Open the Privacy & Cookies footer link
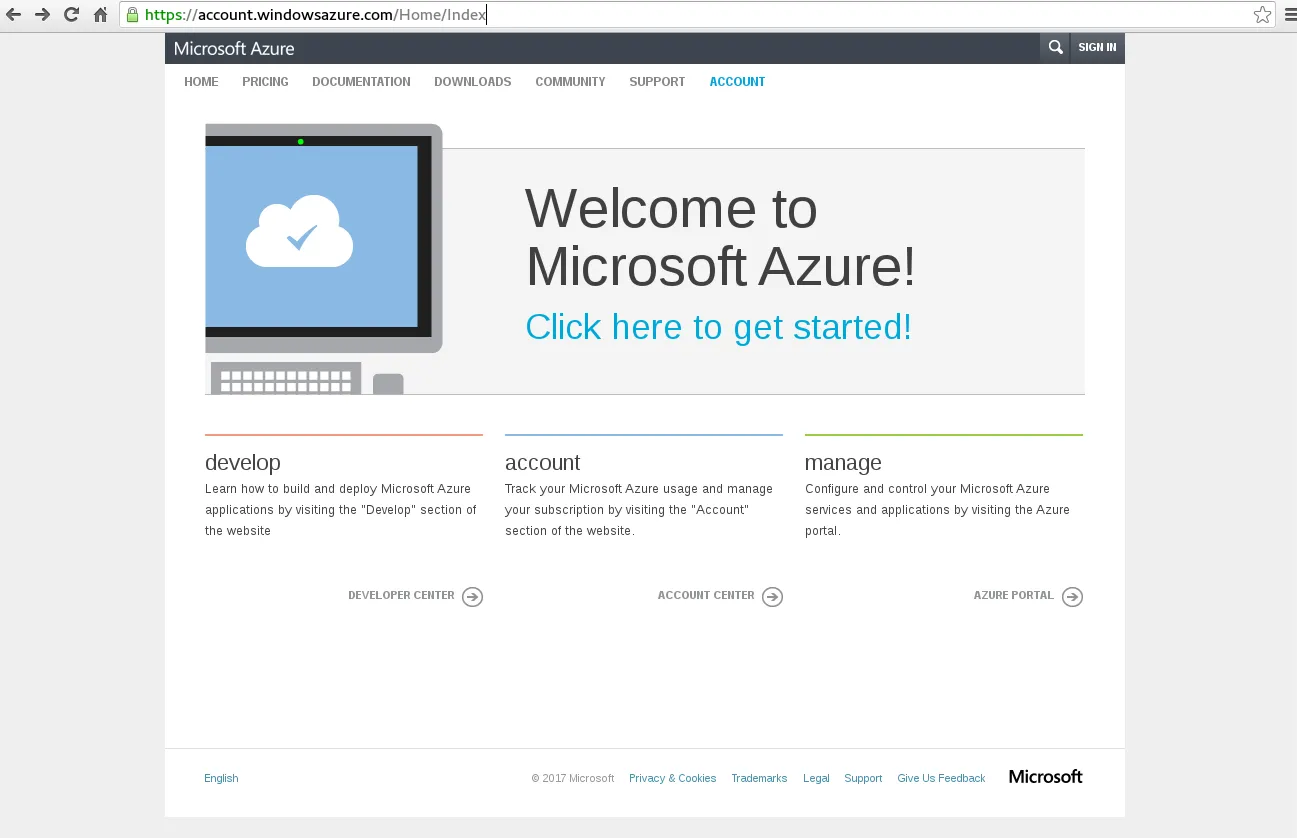 [672, 778]
